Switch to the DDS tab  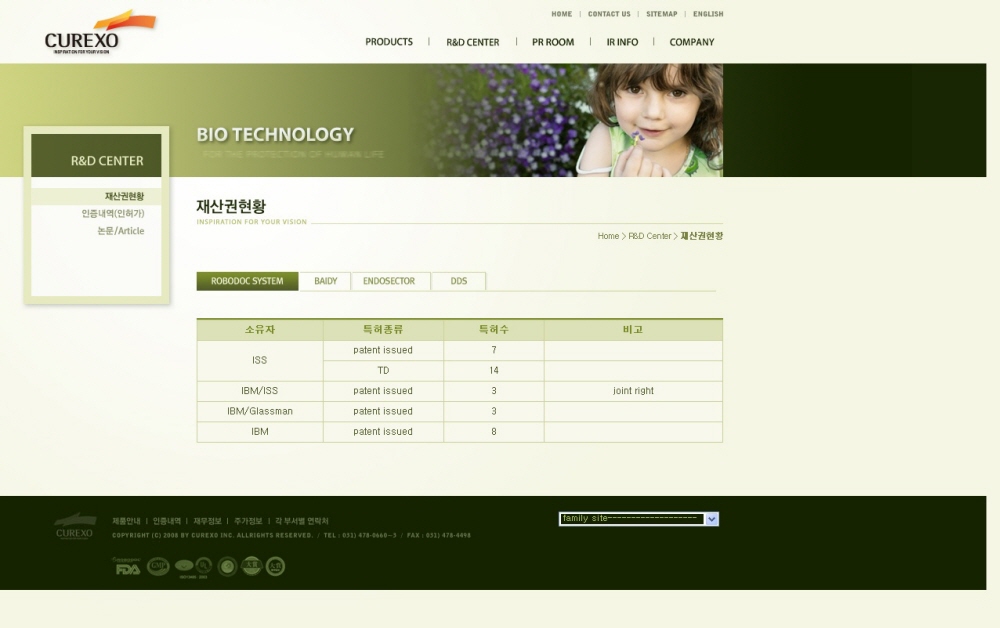click(458, 281)
